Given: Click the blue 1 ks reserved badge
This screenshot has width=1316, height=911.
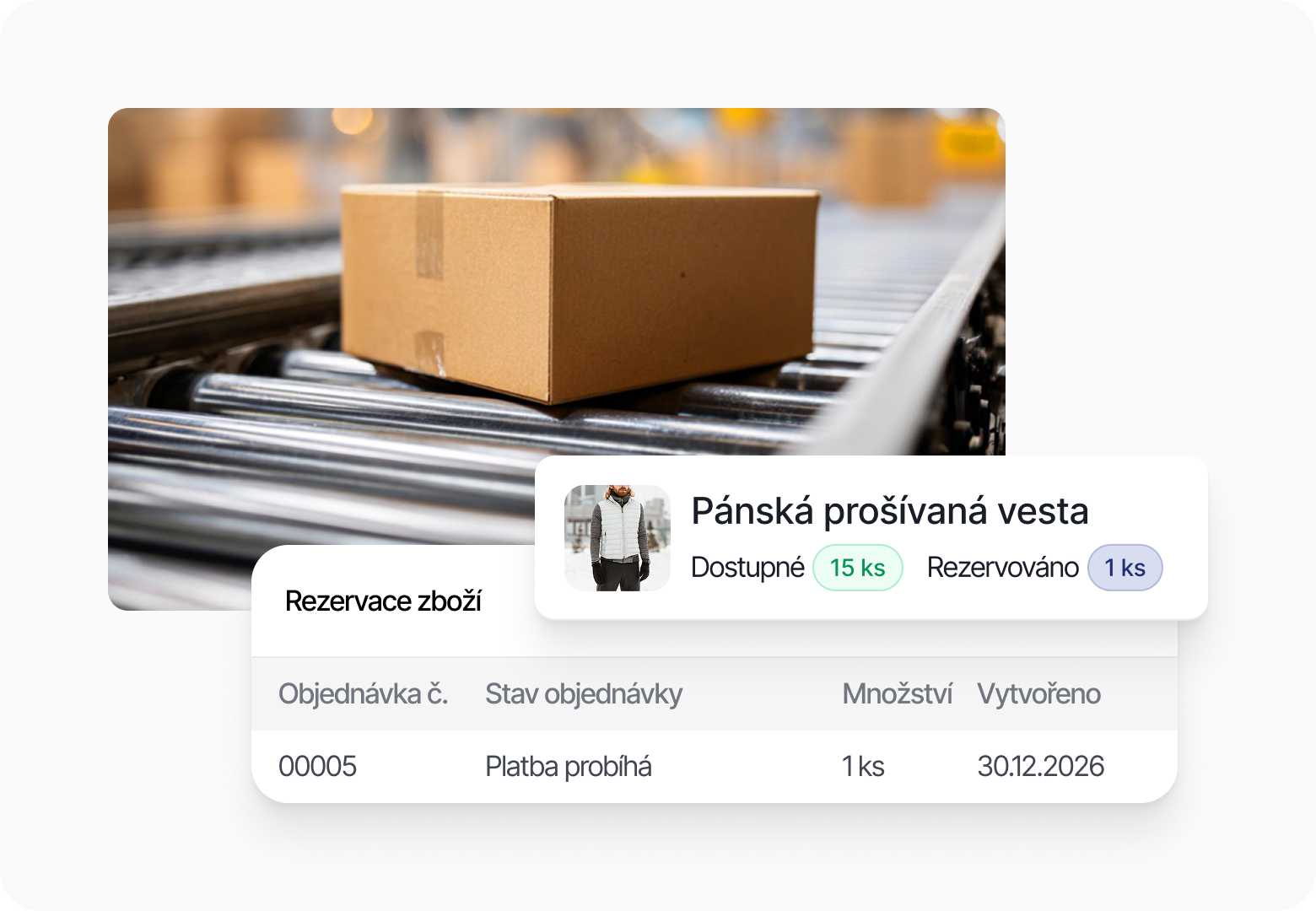Looking at the screenshot, I should [1125, 568].
